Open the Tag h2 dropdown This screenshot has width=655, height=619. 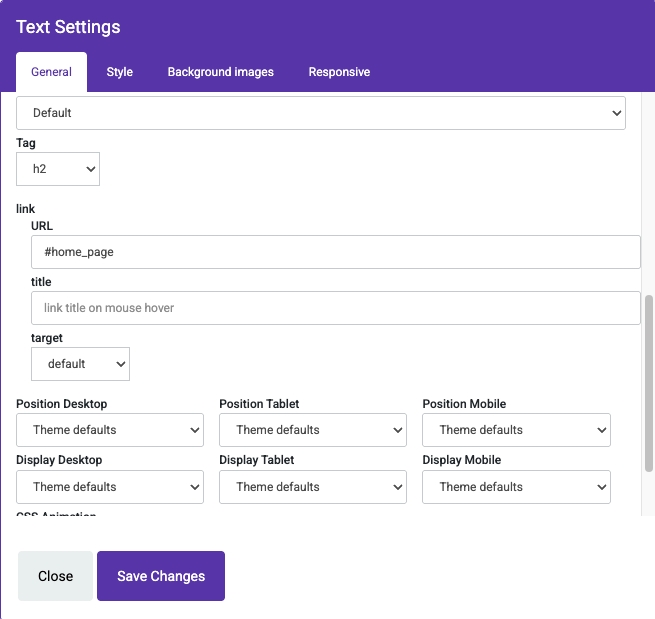(x=58, y=169)
